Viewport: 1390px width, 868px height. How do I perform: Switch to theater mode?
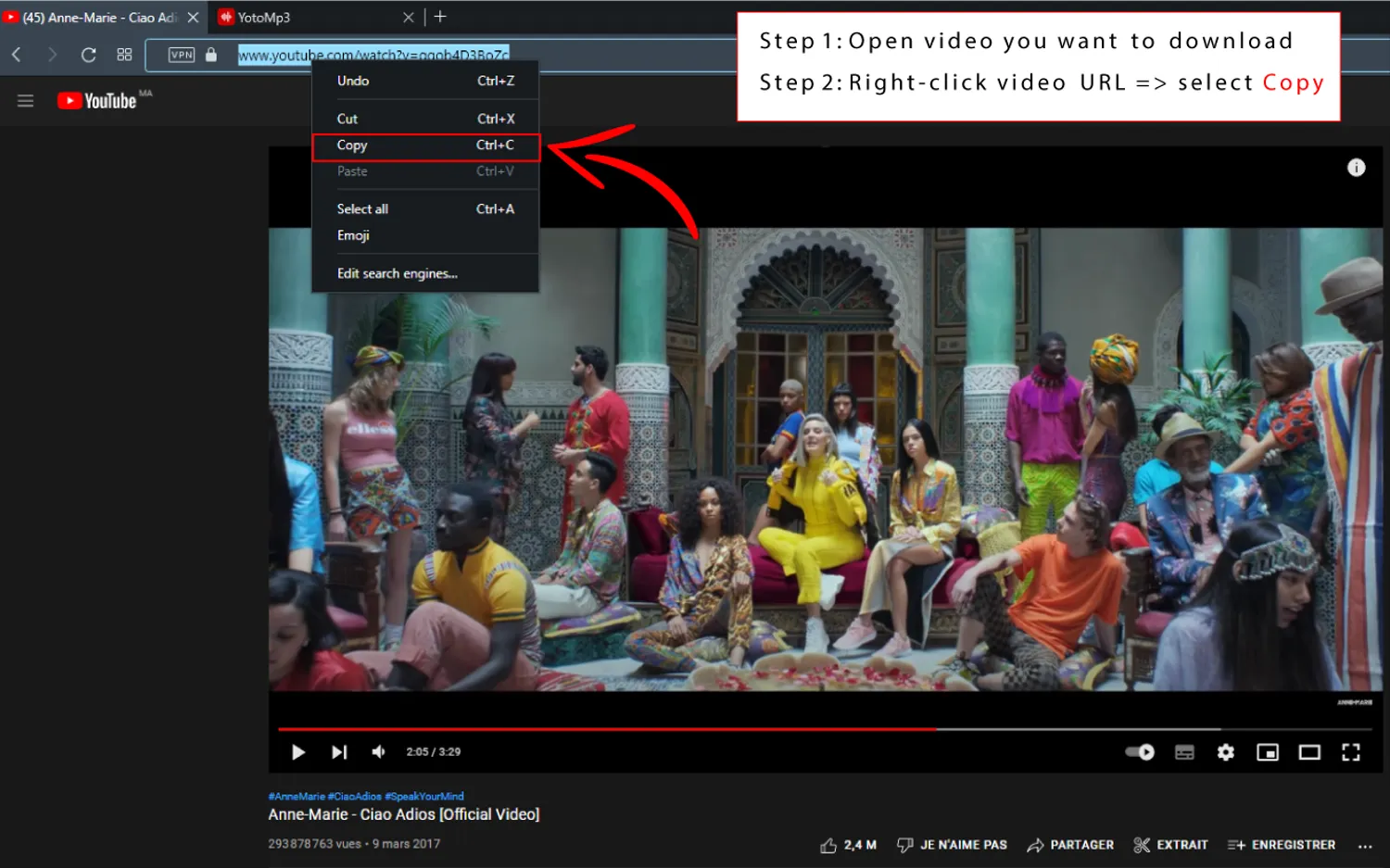coord(1309,752)
